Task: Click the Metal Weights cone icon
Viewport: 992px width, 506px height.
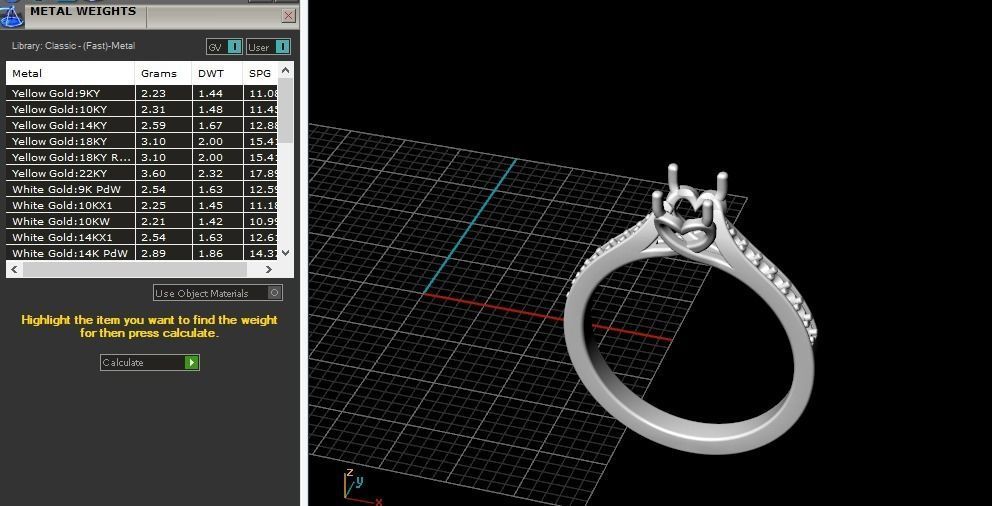Action: (x=11, y=16)
